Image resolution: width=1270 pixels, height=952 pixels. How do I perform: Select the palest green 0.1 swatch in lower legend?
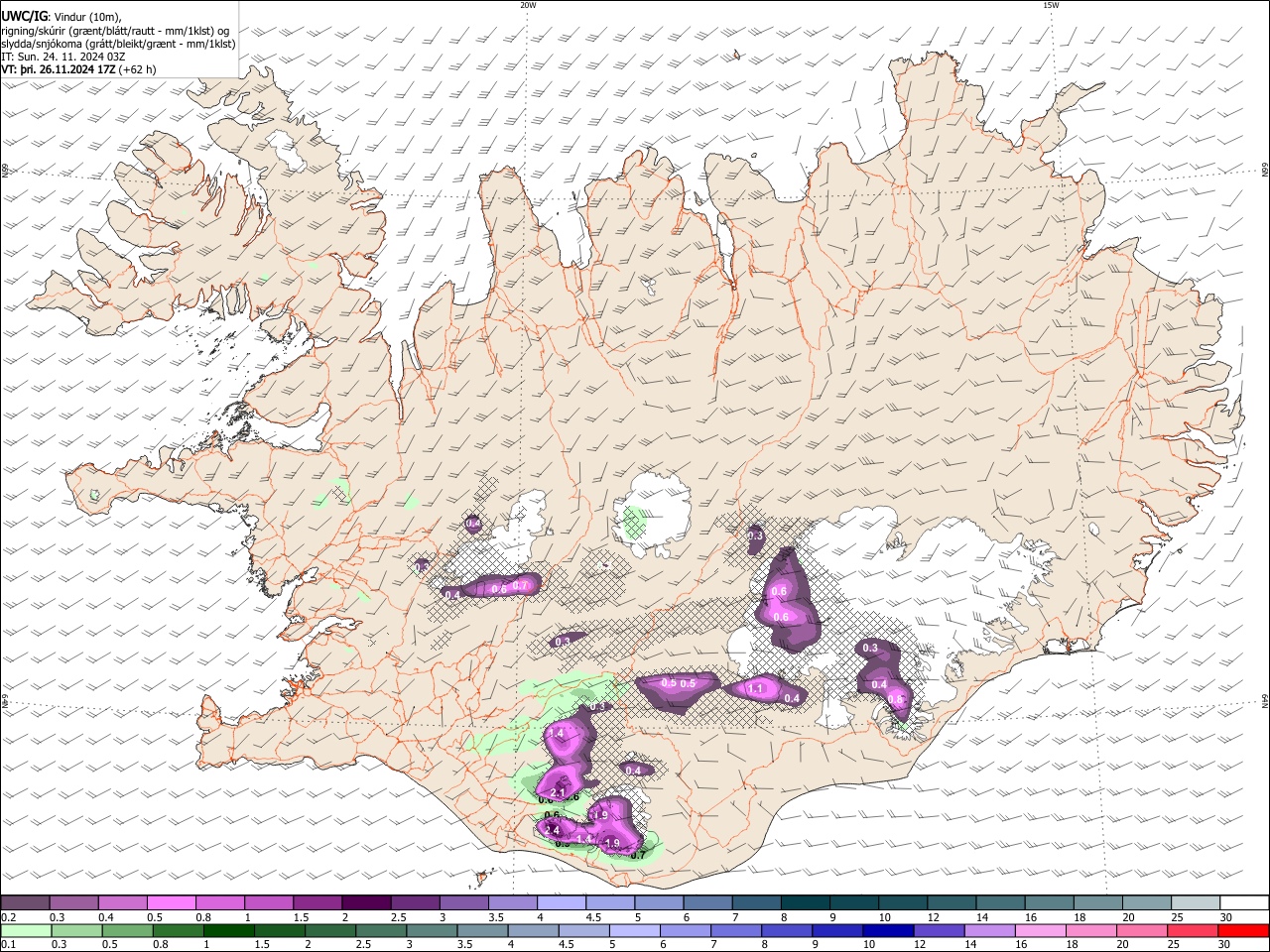[26, 930]
